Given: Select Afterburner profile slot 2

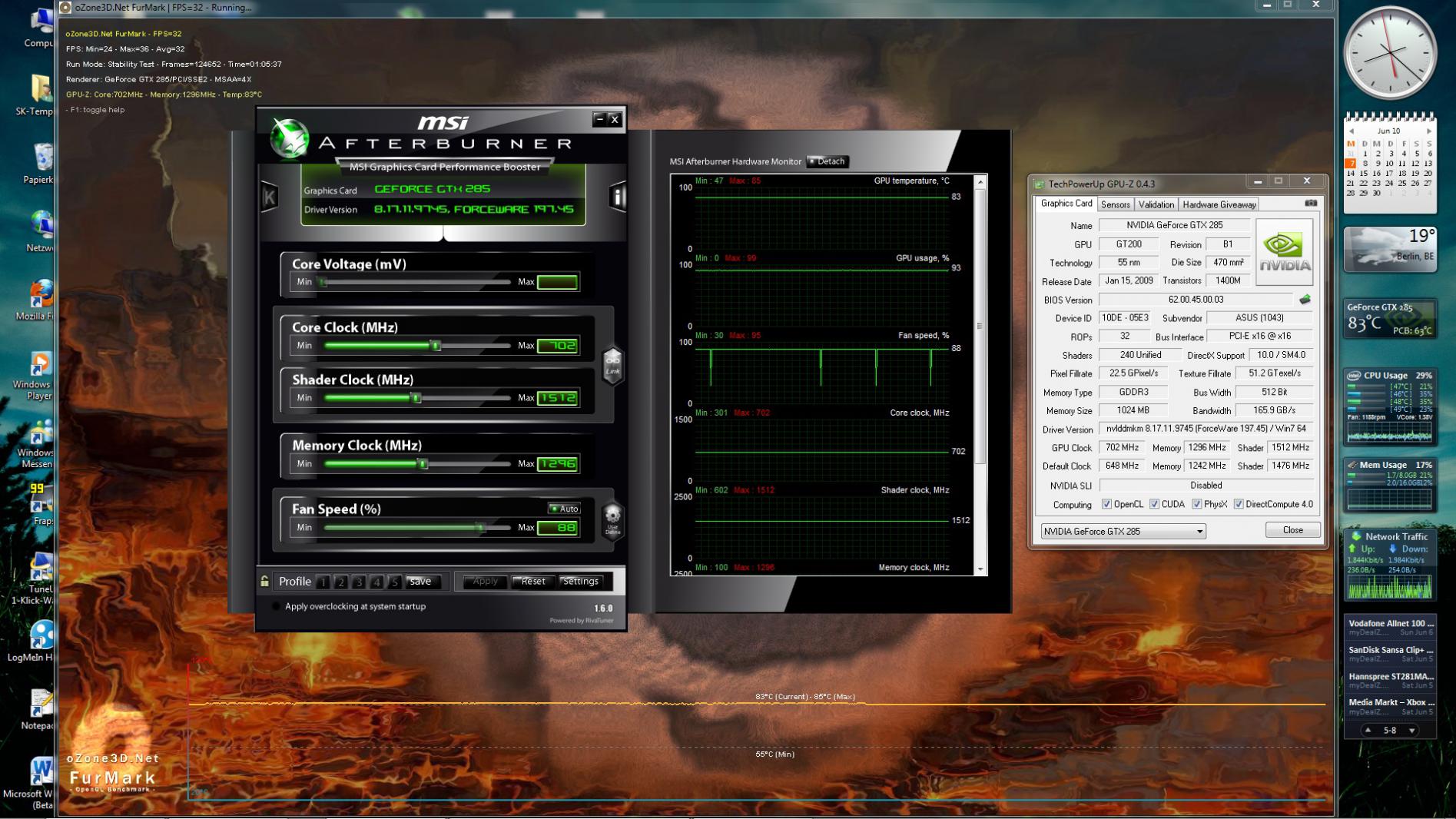Looking at the screenshot, I should click(341, 582).
